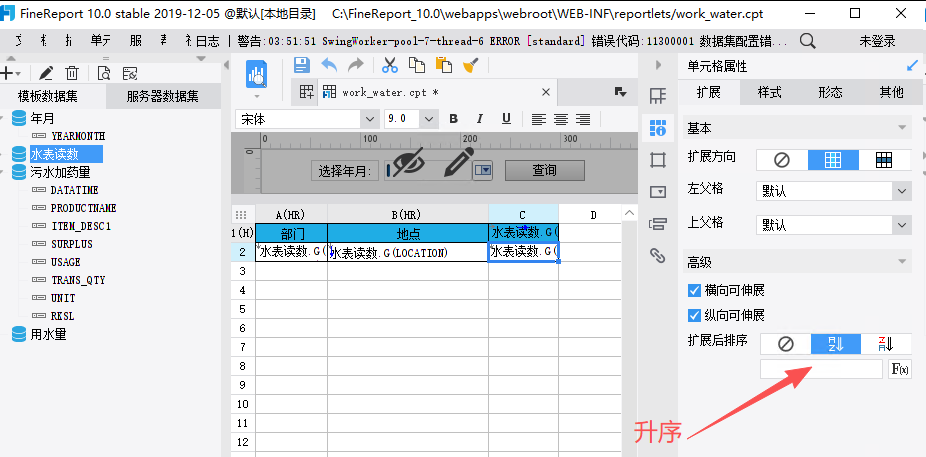
Task: Toggle 纵向可伸展 checkbox
Action: click(694, 315)
